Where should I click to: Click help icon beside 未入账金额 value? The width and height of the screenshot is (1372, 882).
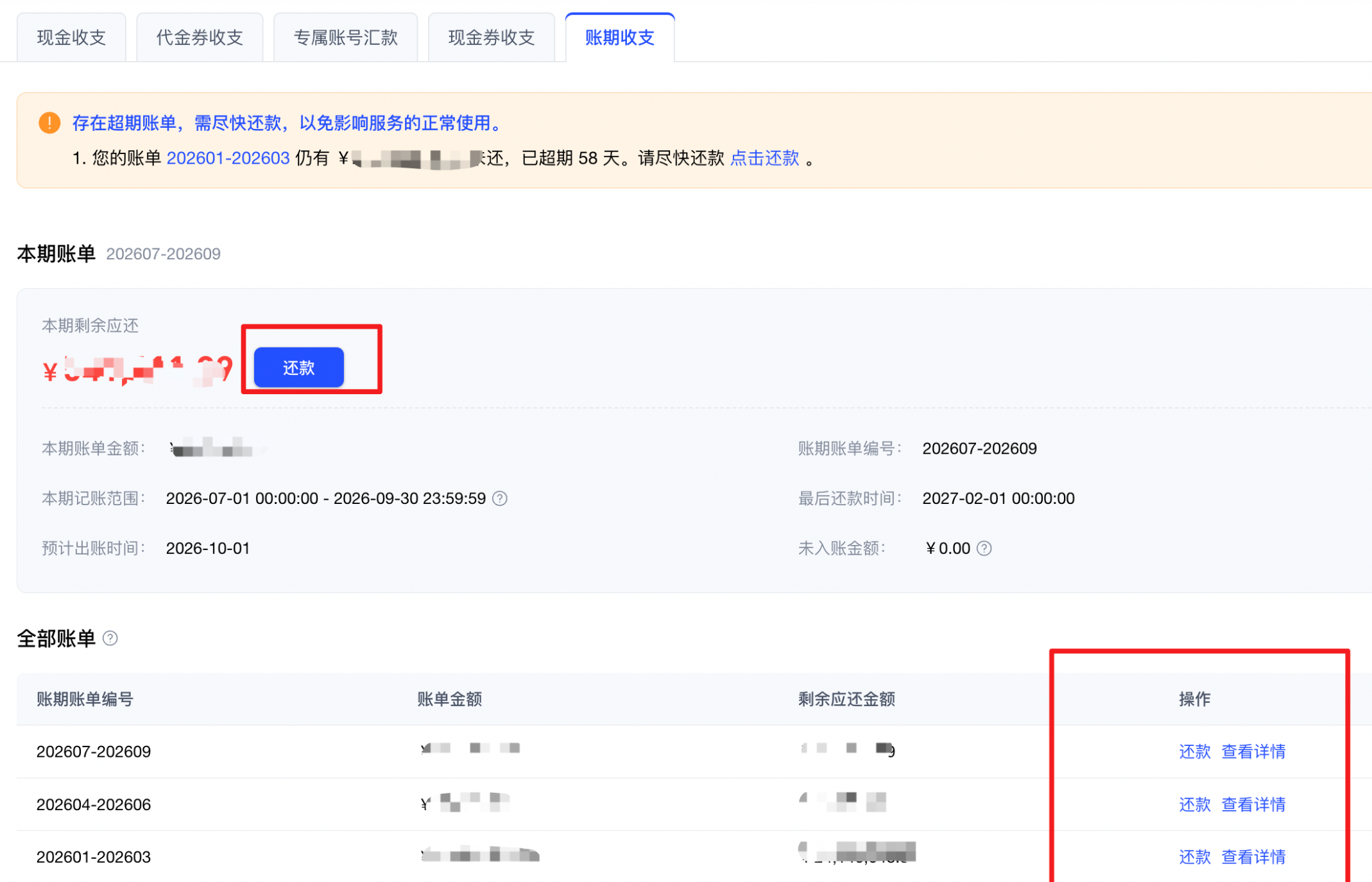click(x=984, y=548)
